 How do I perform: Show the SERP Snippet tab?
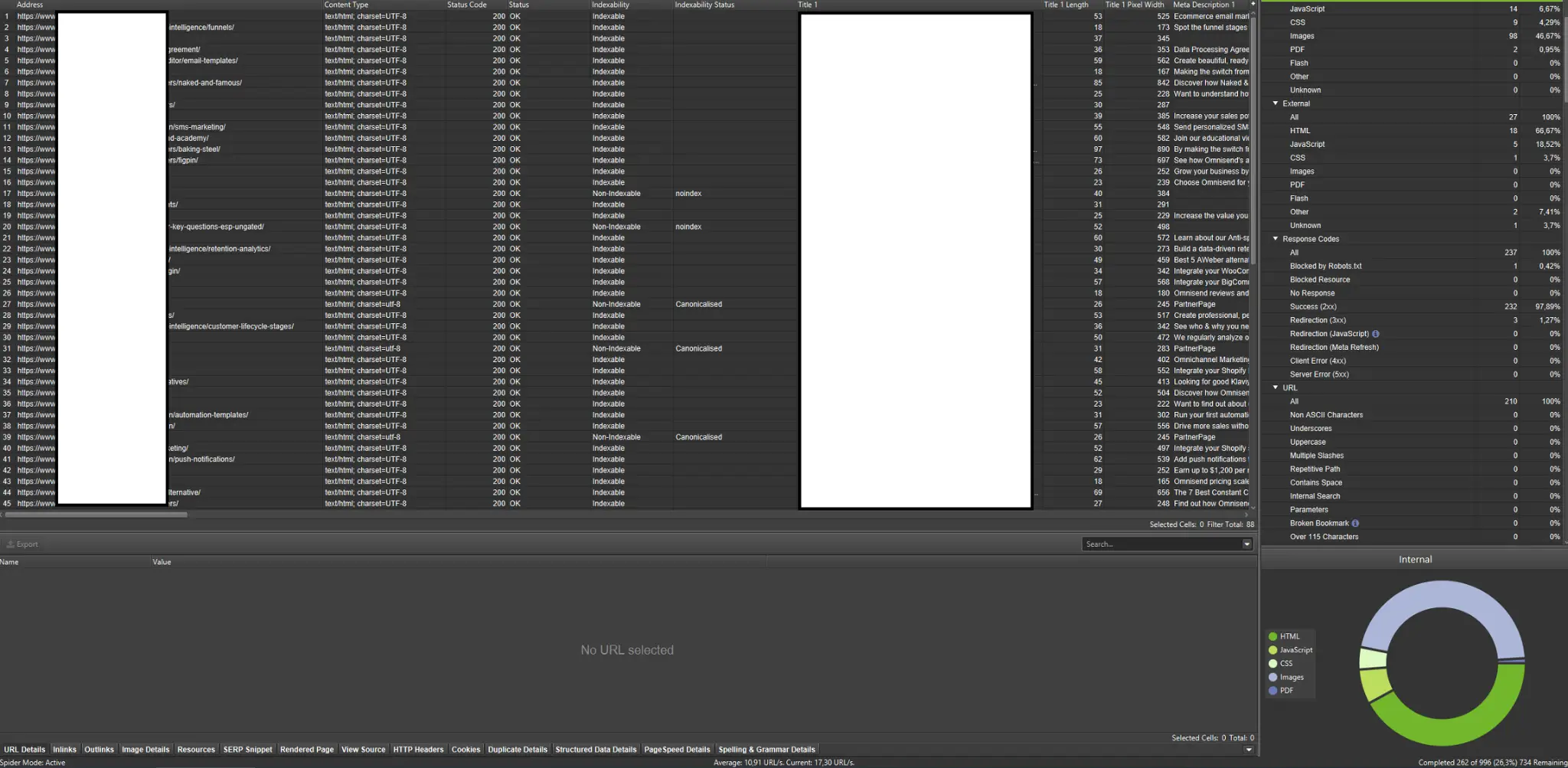[247, 750]
